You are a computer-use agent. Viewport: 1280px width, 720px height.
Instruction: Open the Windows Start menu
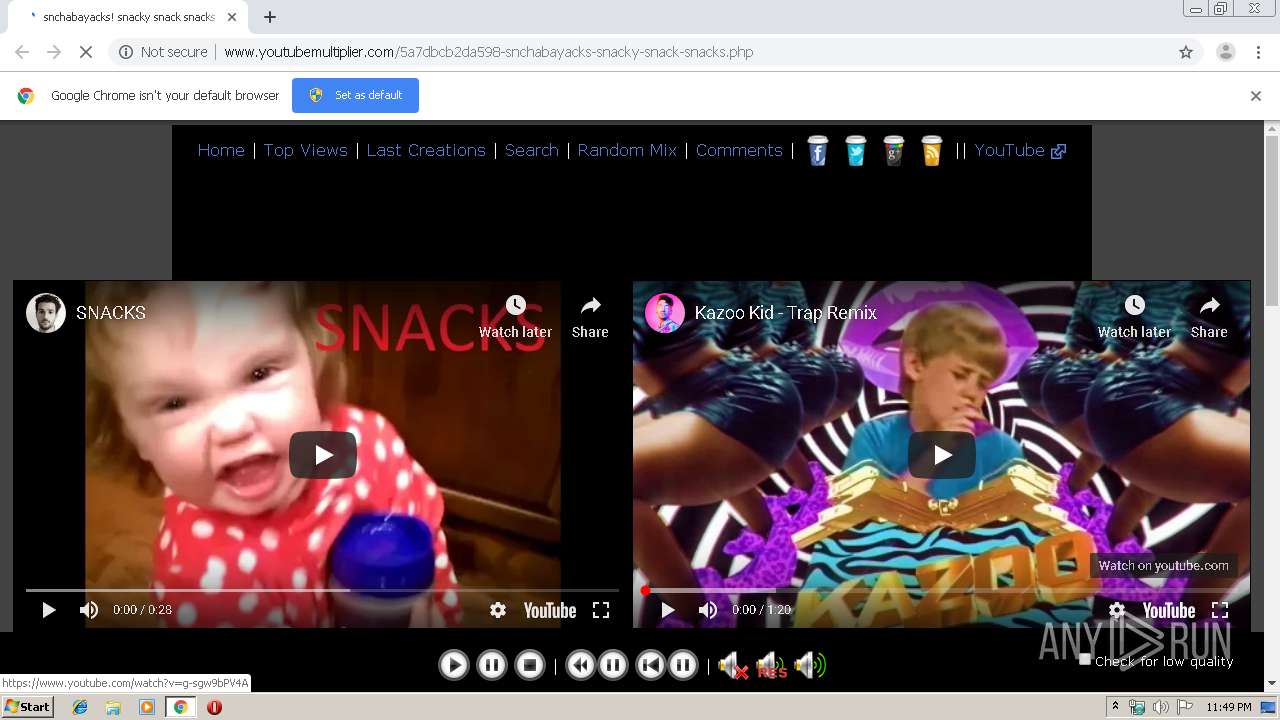point(27,707)
